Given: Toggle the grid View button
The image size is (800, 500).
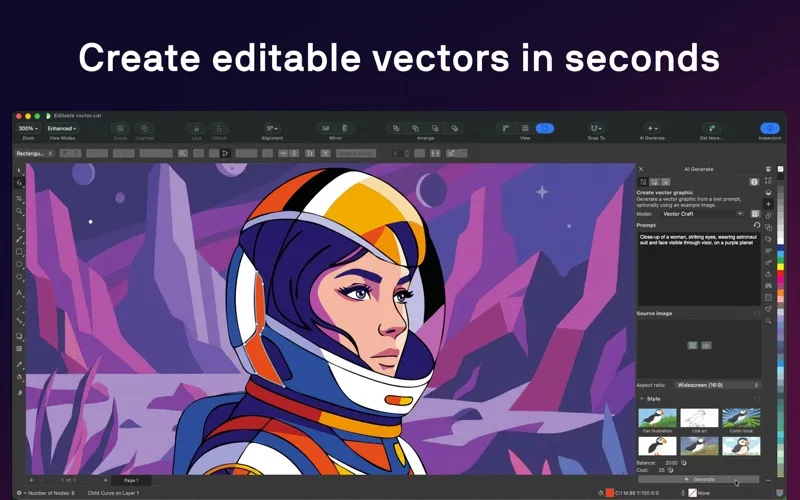Looking at the screenshot, I should pyautogui.click(x=525, y=129).
